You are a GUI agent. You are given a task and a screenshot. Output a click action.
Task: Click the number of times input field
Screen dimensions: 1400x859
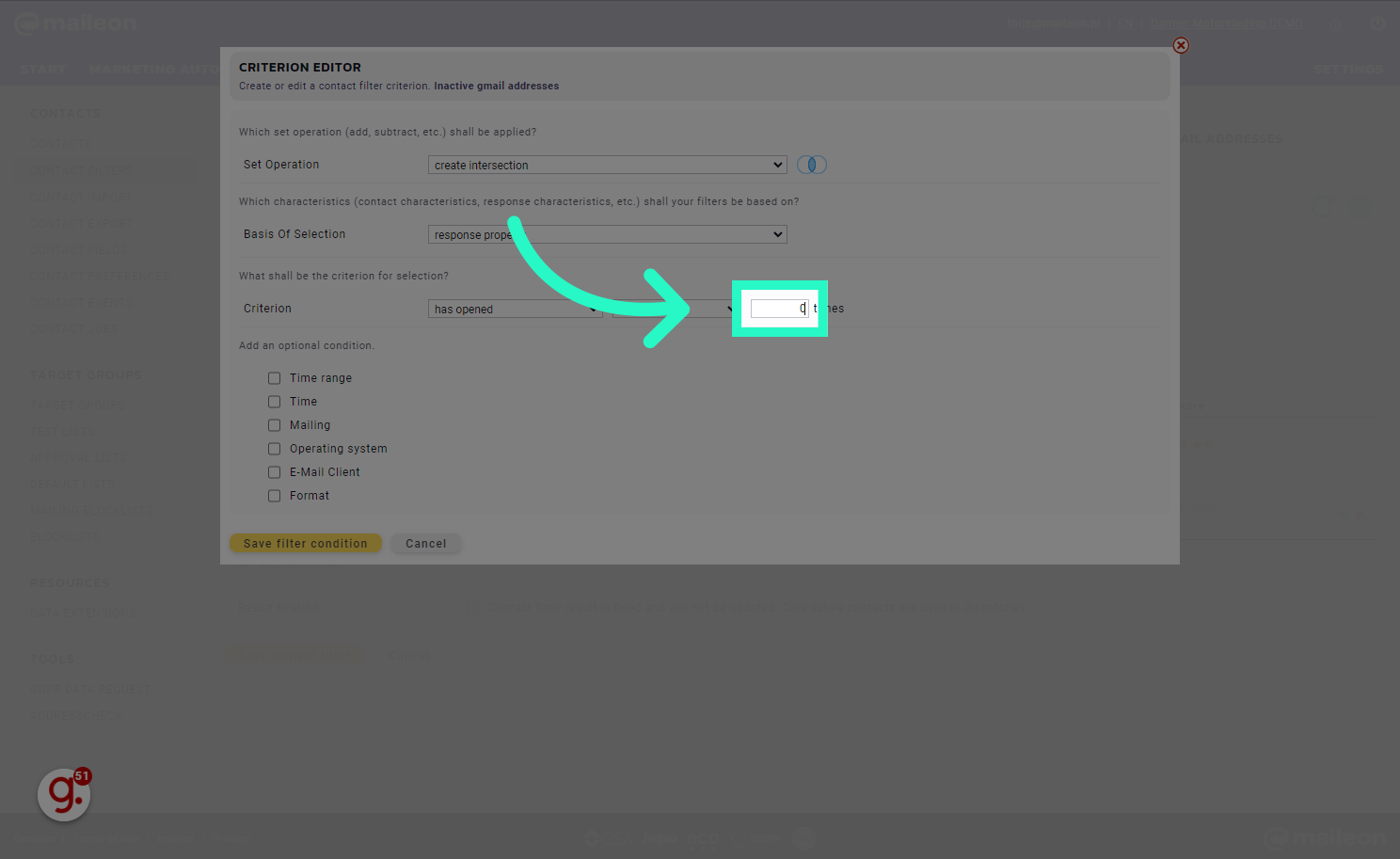click(x=779, y=309)
